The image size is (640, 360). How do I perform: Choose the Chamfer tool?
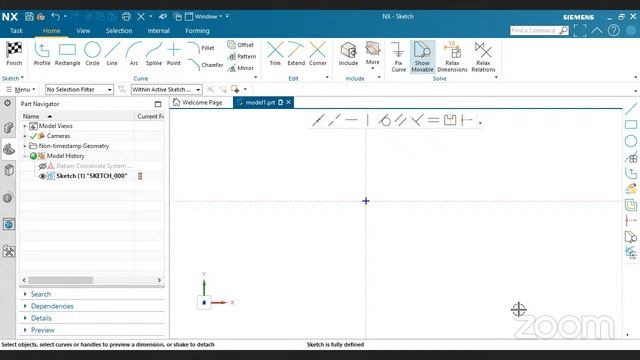click(x=205, y=64)
